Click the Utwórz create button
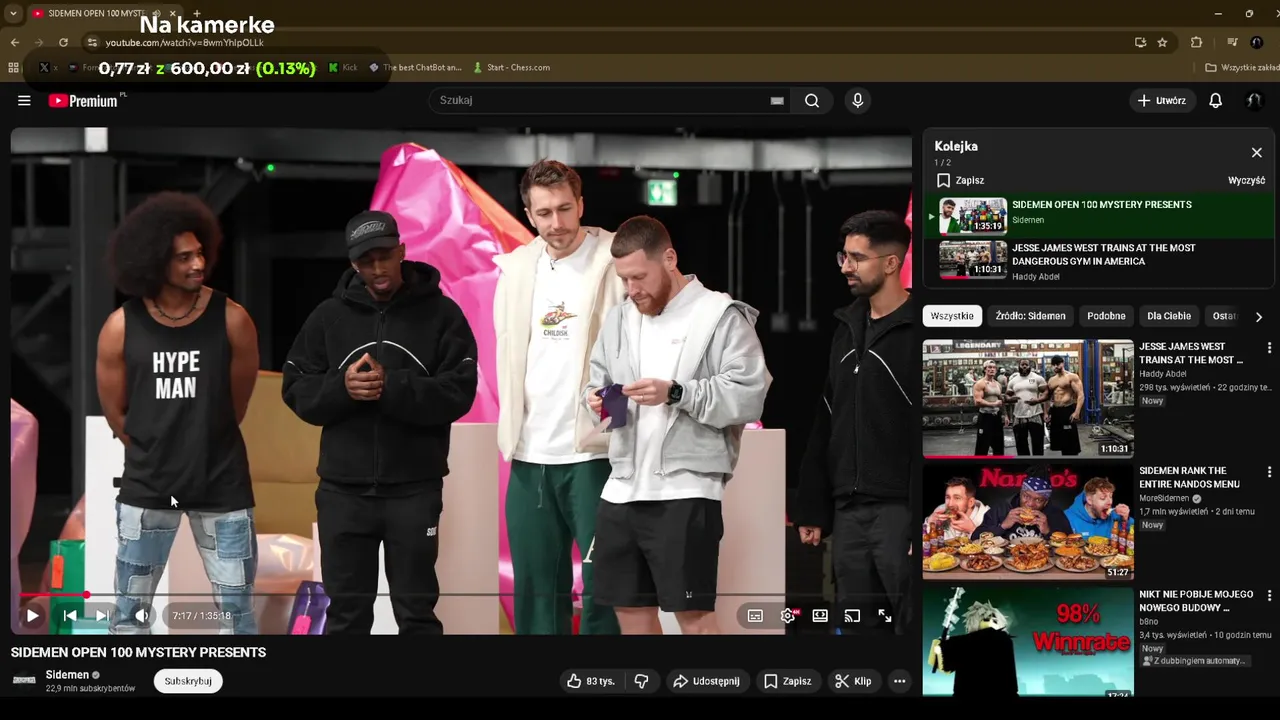The height and width of the screenshot is (720, 1280). (1161, 100)
